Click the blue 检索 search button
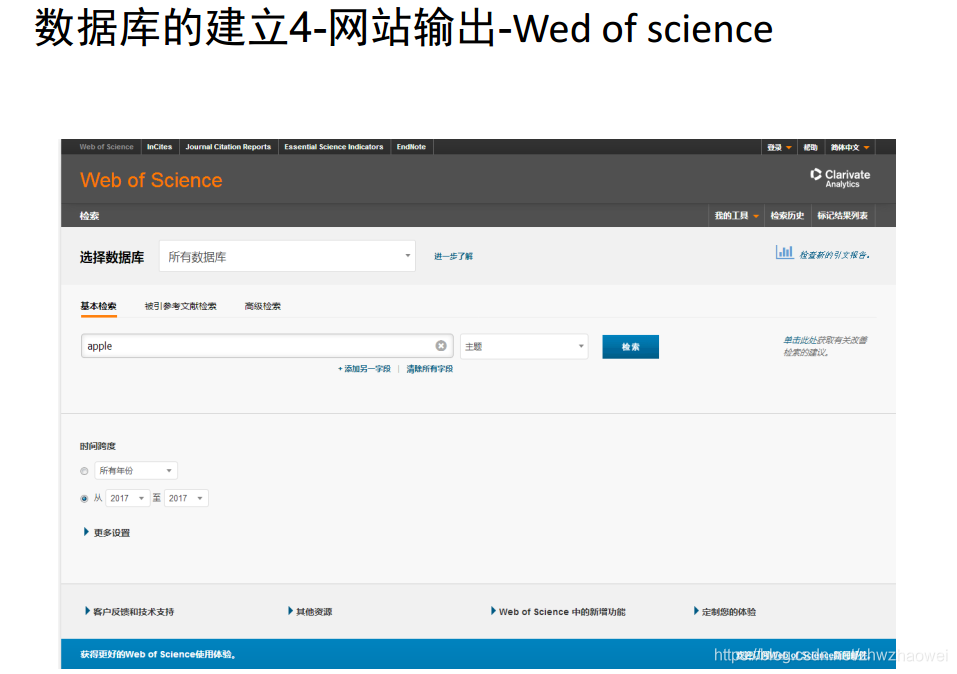The image size is (957, 674). click(x=630, y=347)
